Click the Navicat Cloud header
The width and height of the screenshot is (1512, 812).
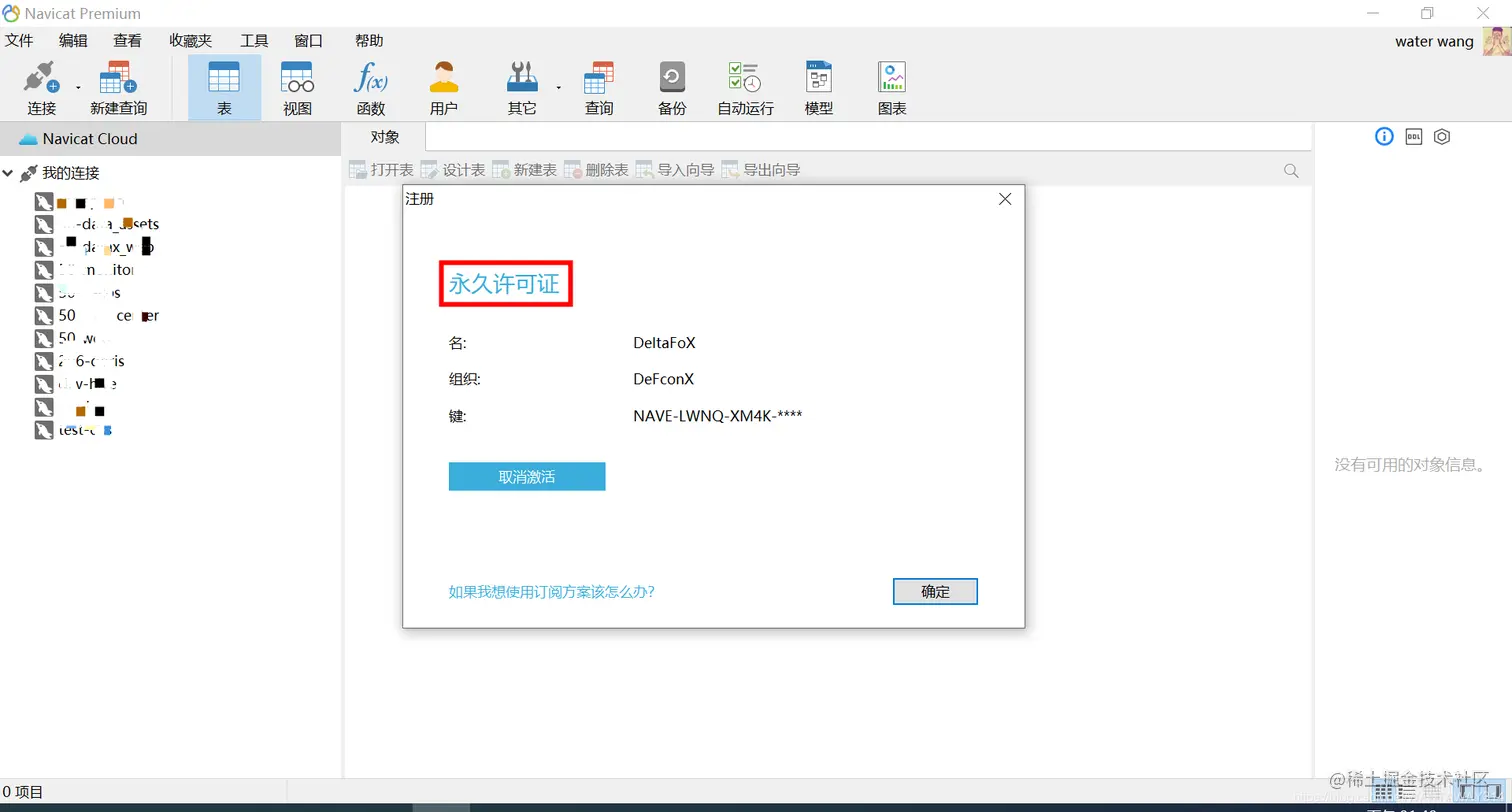pyautogui.click(x=171, y=139)
